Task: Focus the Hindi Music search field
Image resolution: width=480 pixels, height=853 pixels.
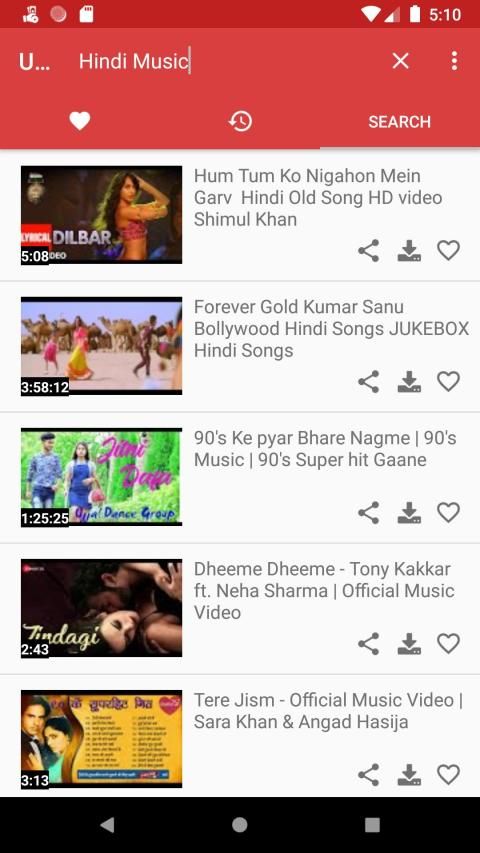Action: (x=229, y=61)
